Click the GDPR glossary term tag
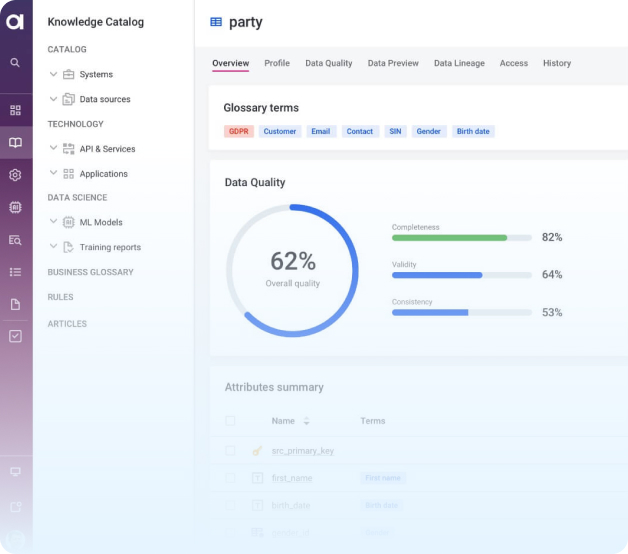This screenshot has height=554, width=628. (238, 131)
